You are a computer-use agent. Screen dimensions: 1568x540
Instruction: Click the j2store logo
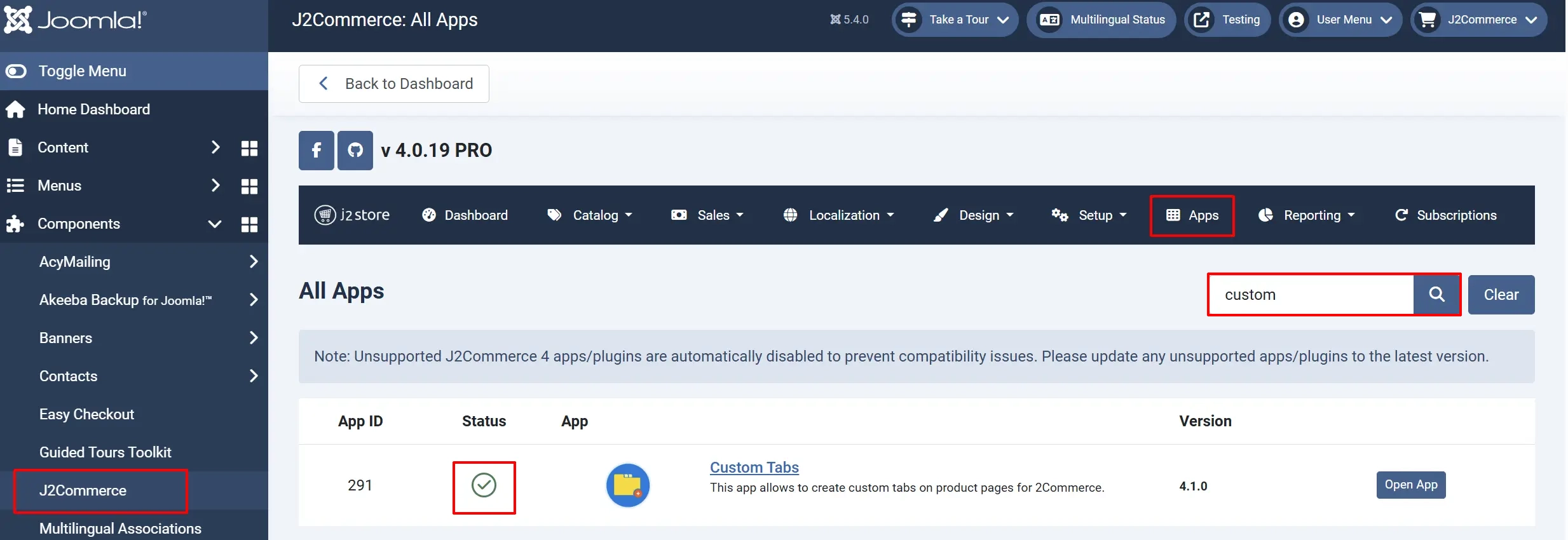coord(352,215)
